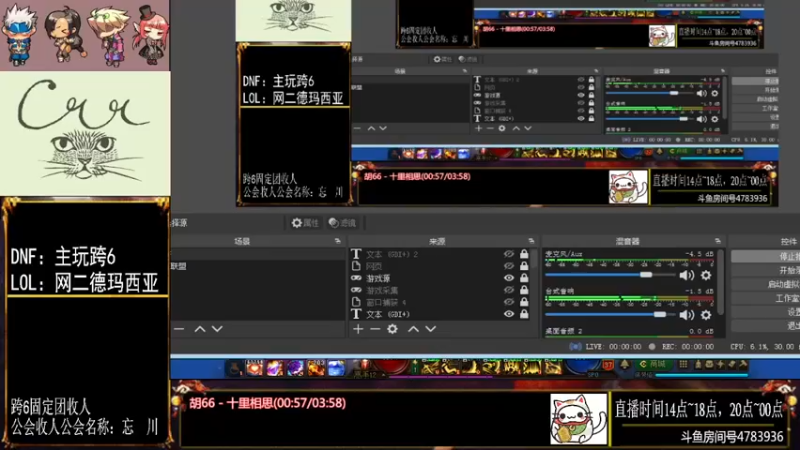Open source properties gear in sources toolbar

[392, 329]
